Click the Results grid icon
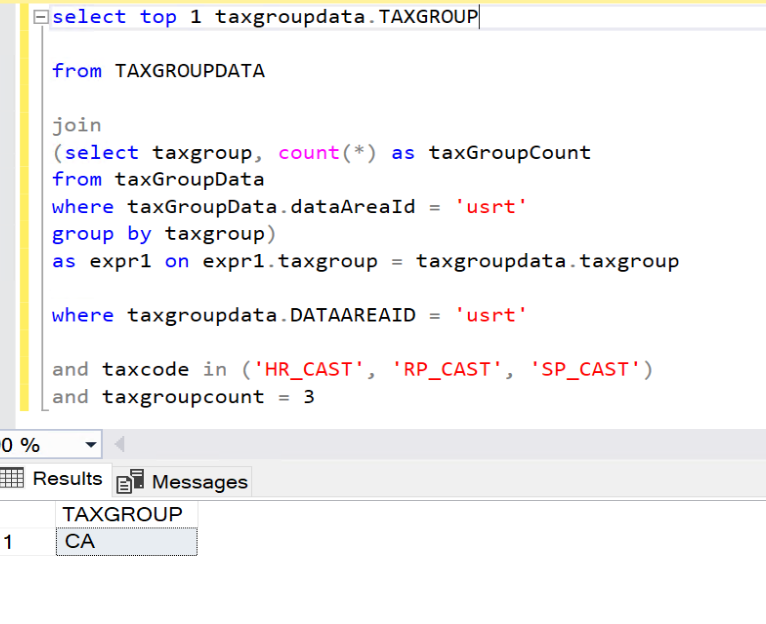Screen dimensions: 766x624 12,478
